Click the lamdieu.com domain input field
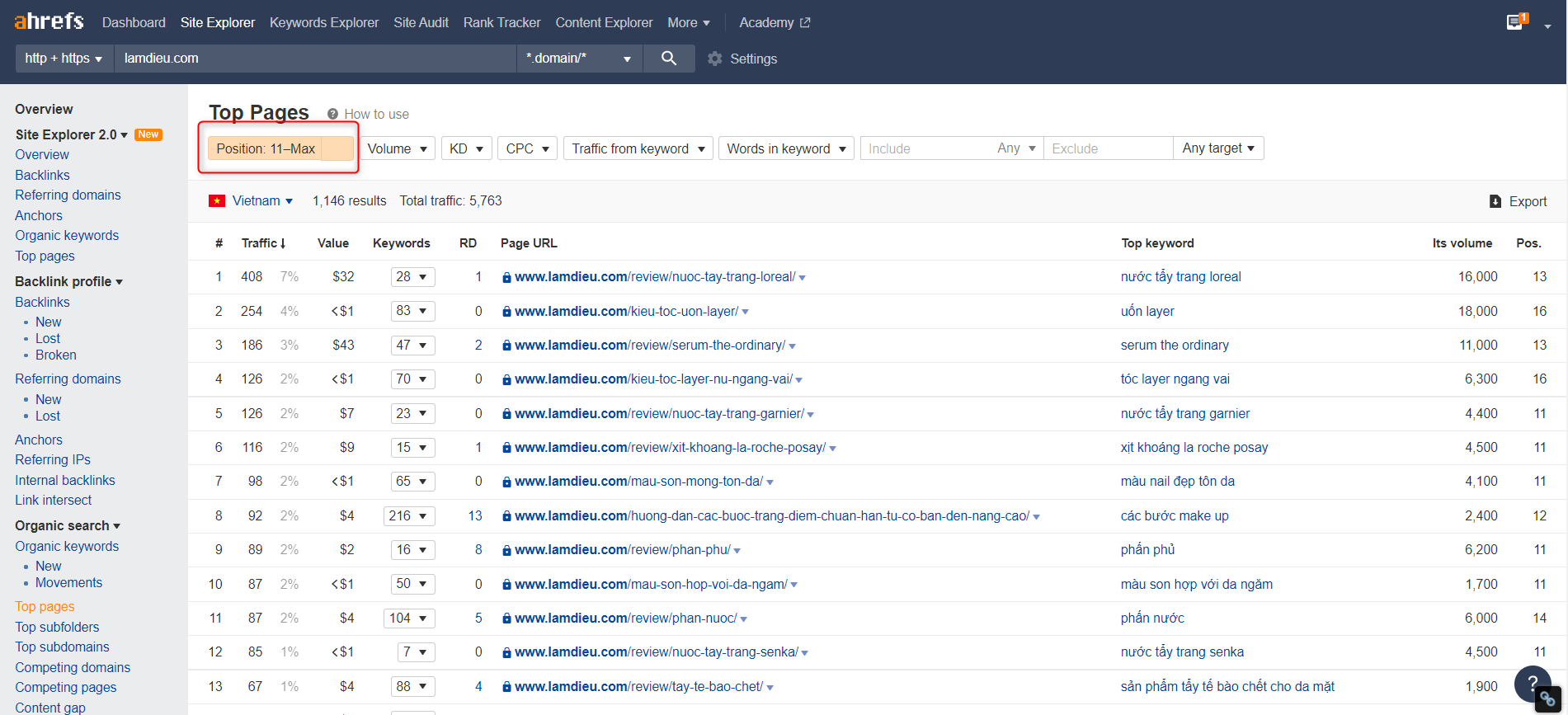 315,59
